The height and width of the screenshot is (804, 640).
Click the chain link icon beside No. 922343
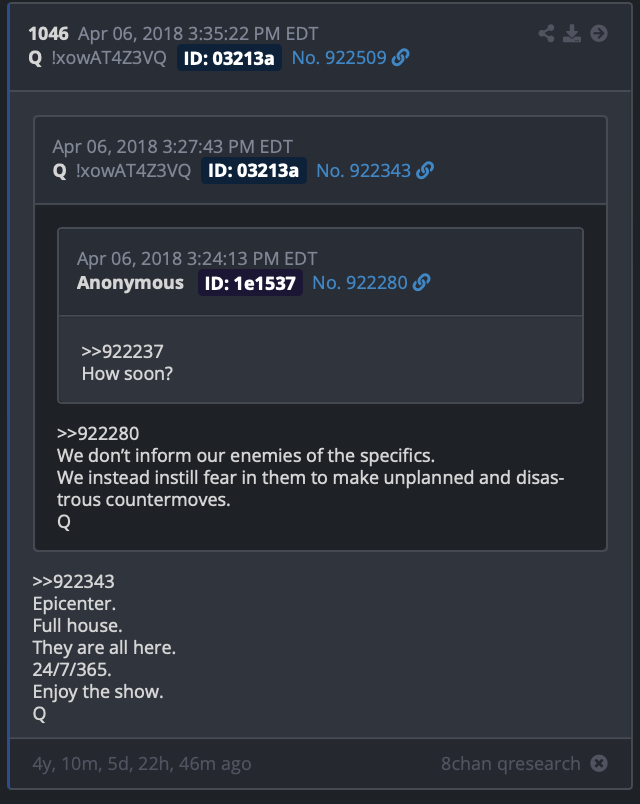point(425,170)
